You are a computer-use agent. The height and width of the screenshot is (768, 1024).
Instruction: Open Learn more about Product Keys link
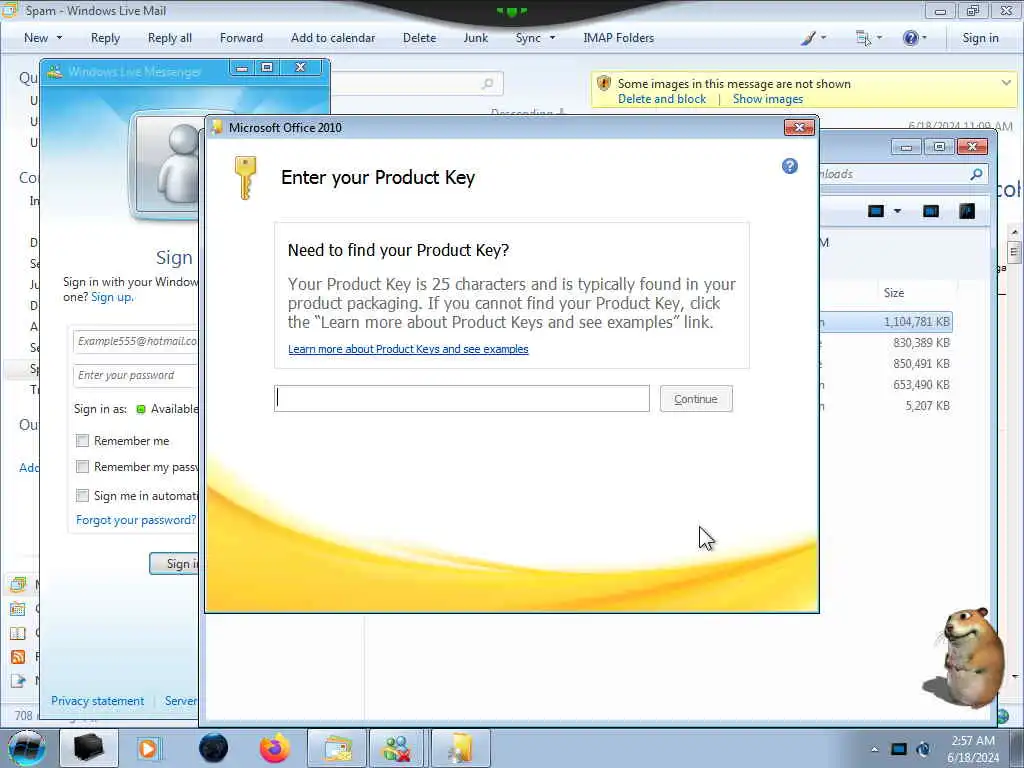(x=408, y=349)
